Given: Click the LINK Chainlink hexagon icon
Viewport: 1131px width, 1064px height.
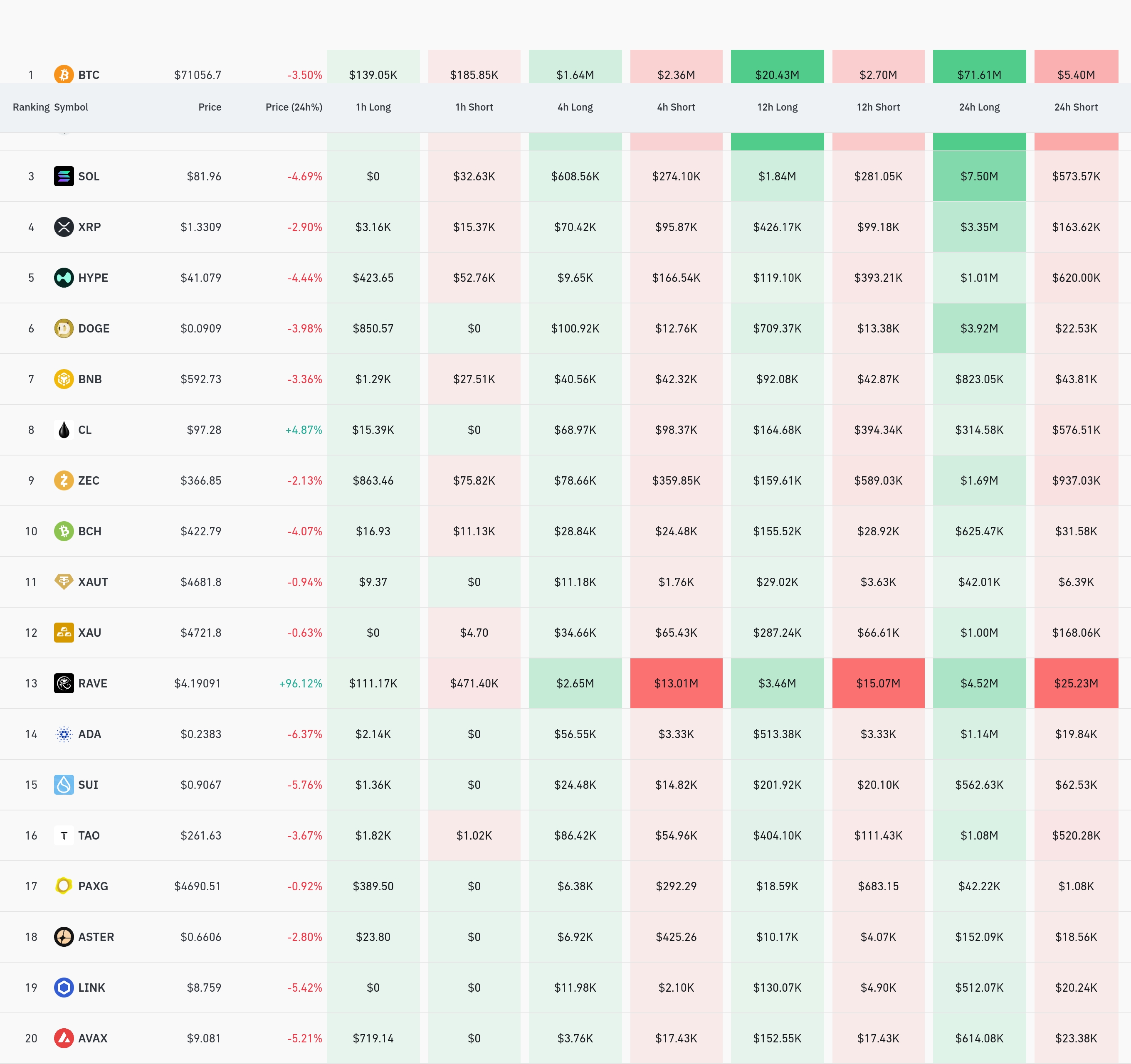Looking at the screenshot, I should click(x=64, y=987).
